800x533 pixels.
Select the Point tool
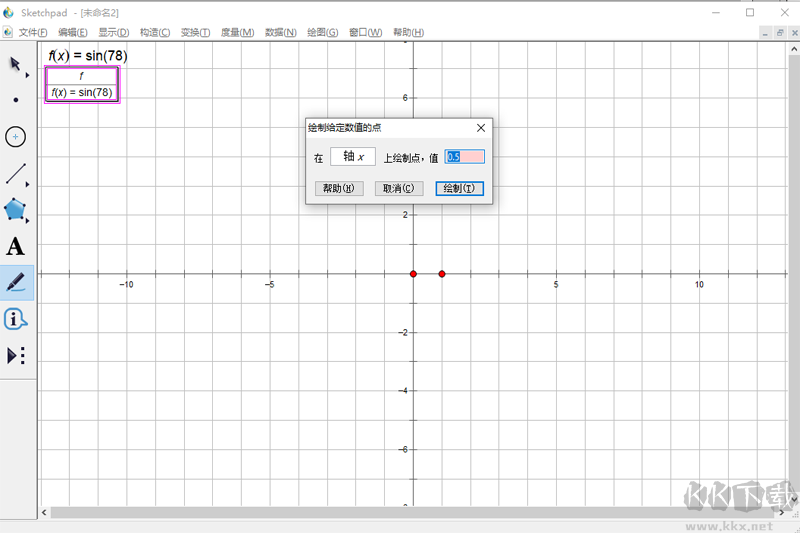coord(16,100)
